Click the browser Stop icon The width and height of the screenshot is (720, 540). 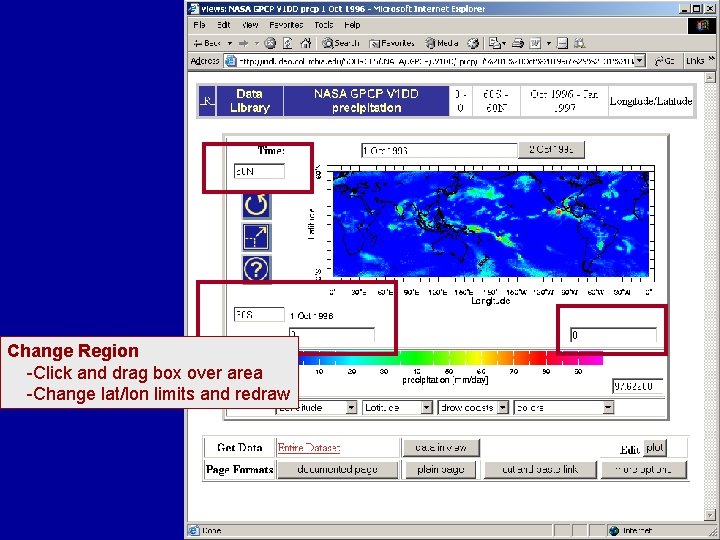(270, 43)
